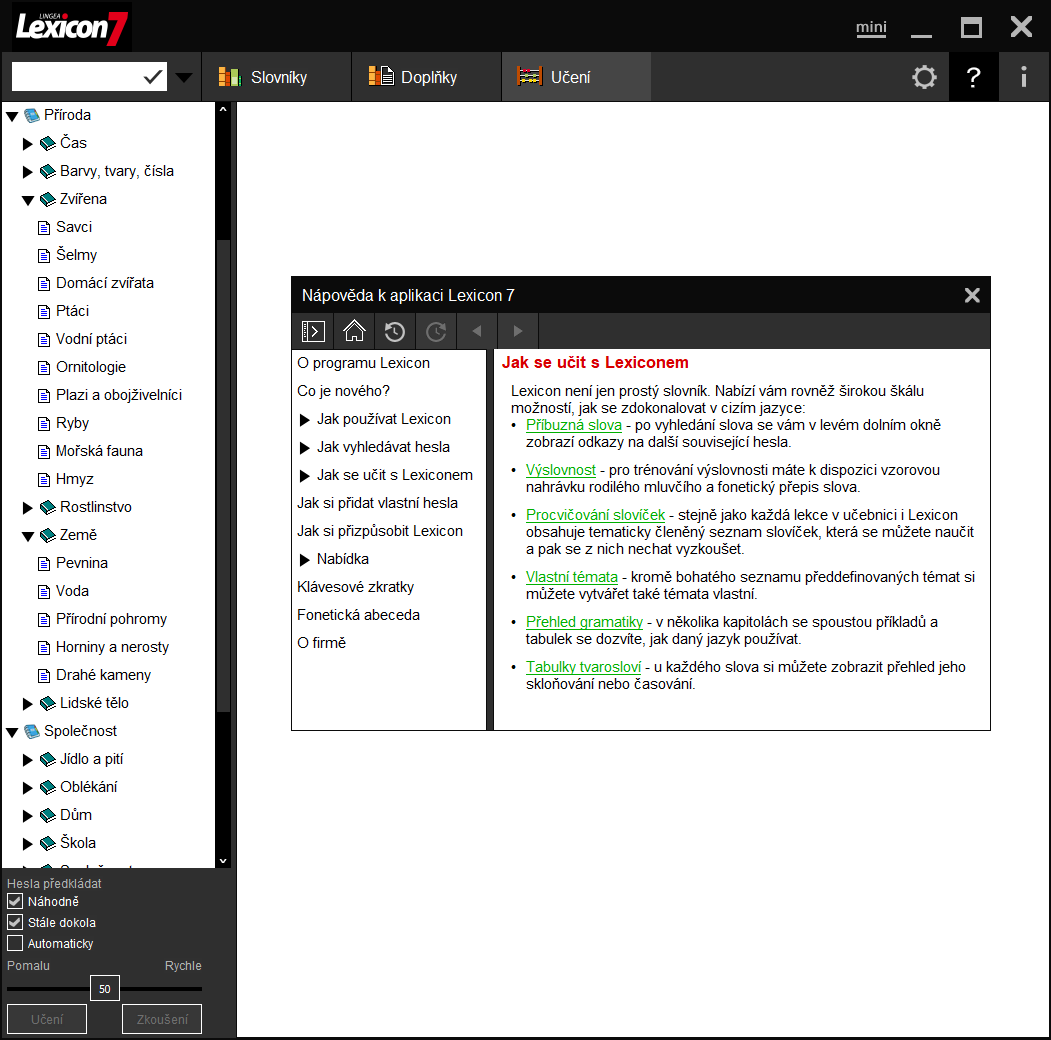Expand the Nabídka help topic
Image resolution: width=1051 pixels, height=1040 pixels.
(x=304, y=560)
